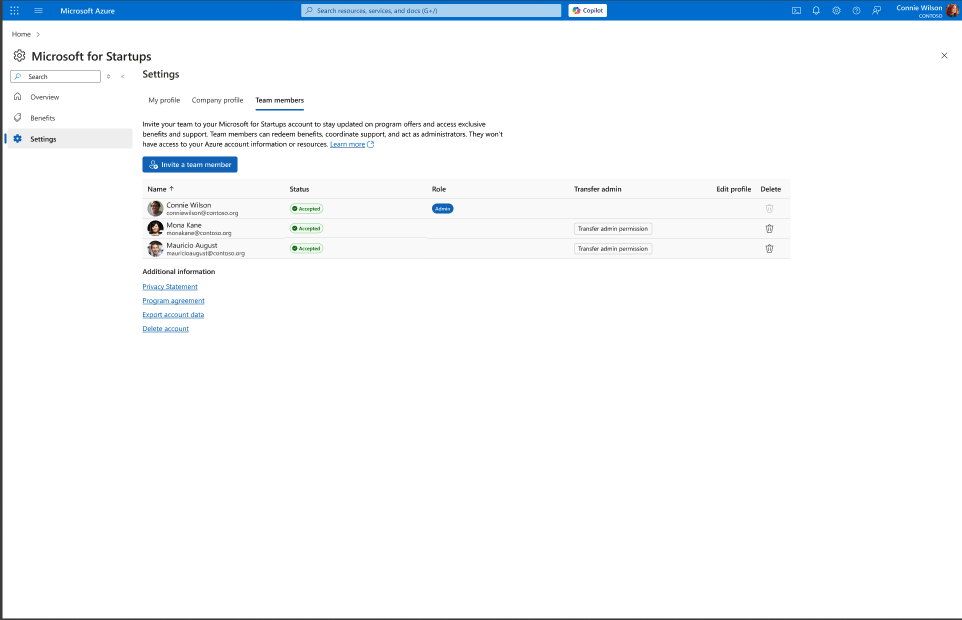Switch to the My profile tab
Image resolution: width=962 pixels, height=620 pixels.
pos(164,100)
